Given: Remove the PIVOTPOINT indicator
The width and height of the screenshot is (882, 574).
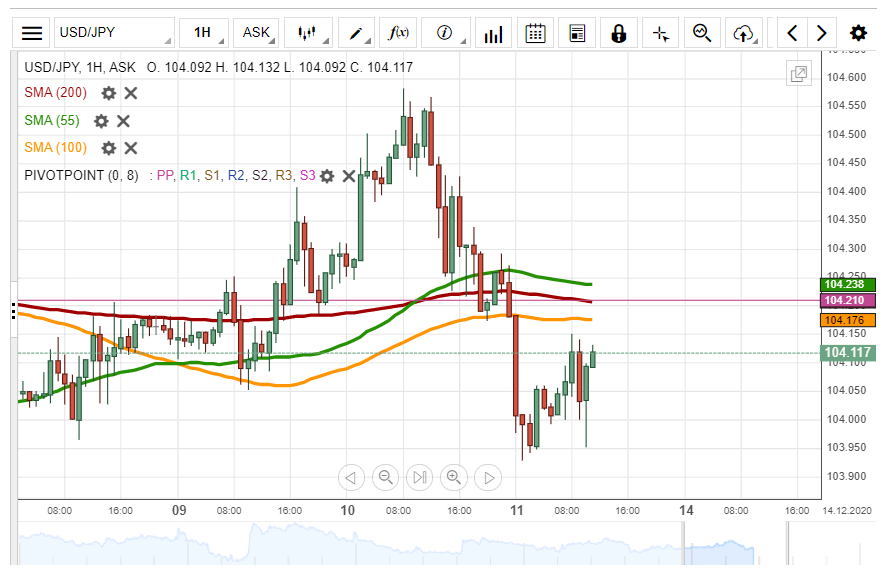Looking at the screenshot, I should point(349,176).
